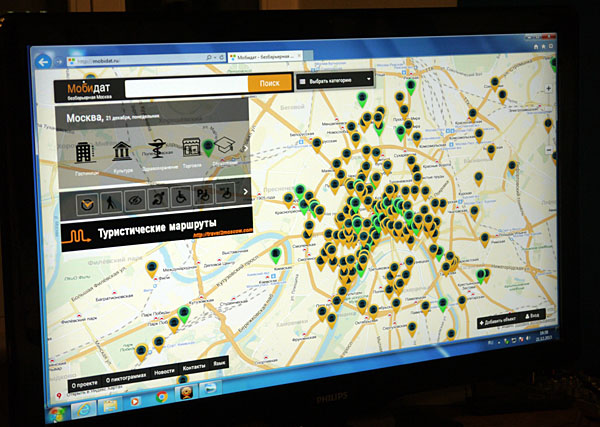
Task: Click the yellow marker near Фили
Action: click(x=152, y=268)
